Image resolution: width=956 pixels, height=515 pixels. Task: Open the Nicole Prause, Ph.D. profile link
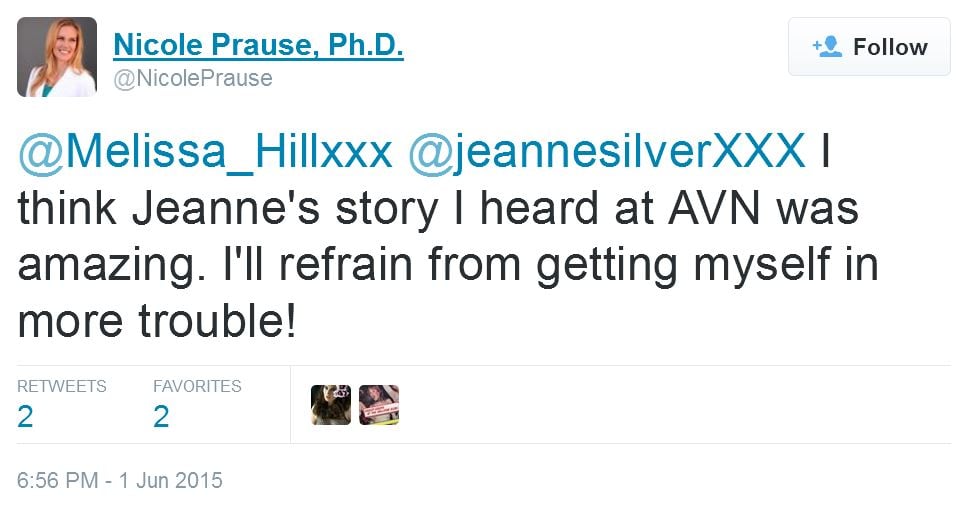point(258,44)
